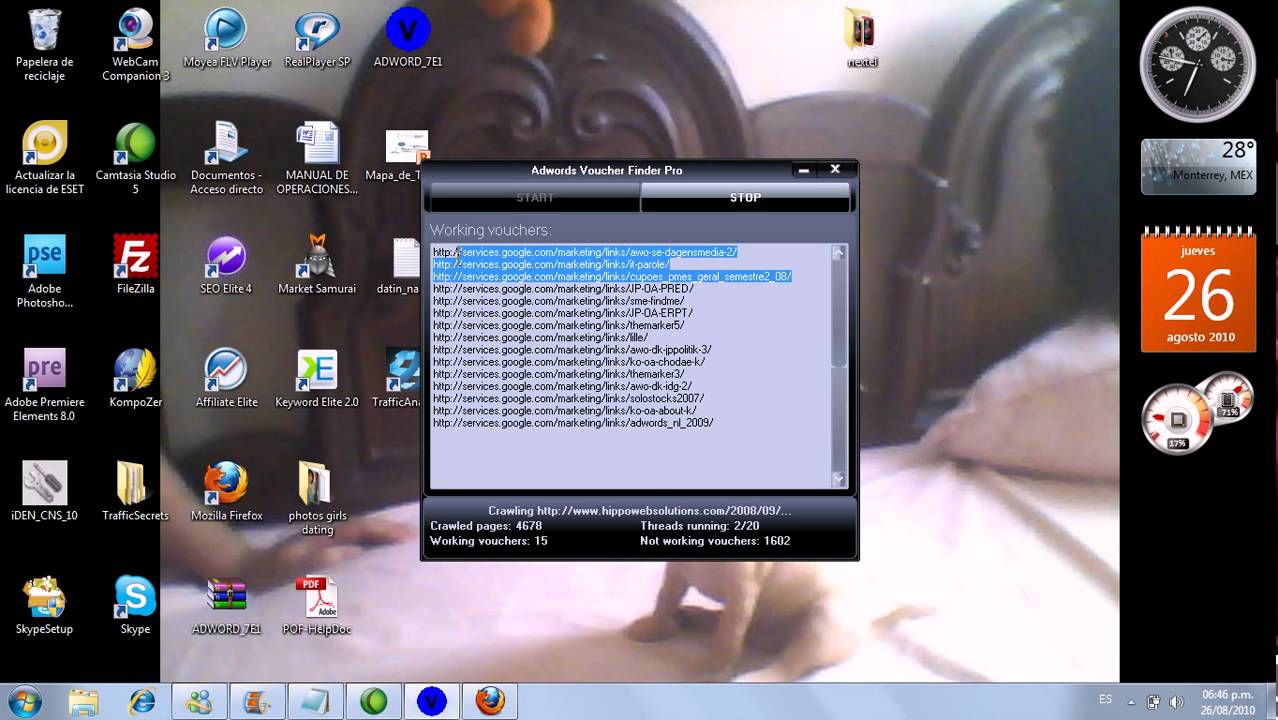
Task: Open SEO Elite 4 shortcut
Action: pyautogui.click(x=226, y=265)
